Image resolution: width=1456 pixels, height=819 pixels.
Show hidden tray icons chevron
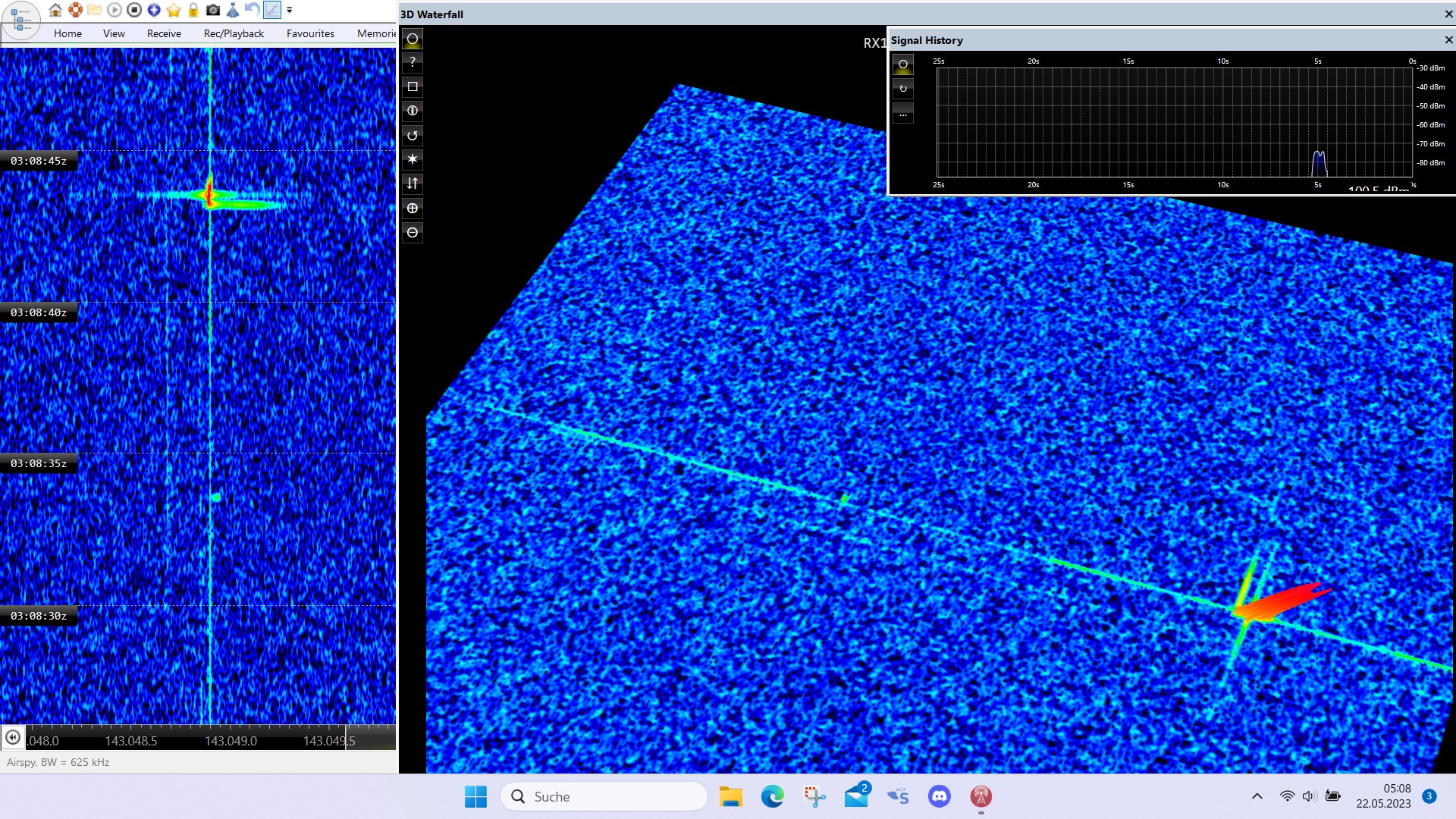click(x=1257, y=796)
